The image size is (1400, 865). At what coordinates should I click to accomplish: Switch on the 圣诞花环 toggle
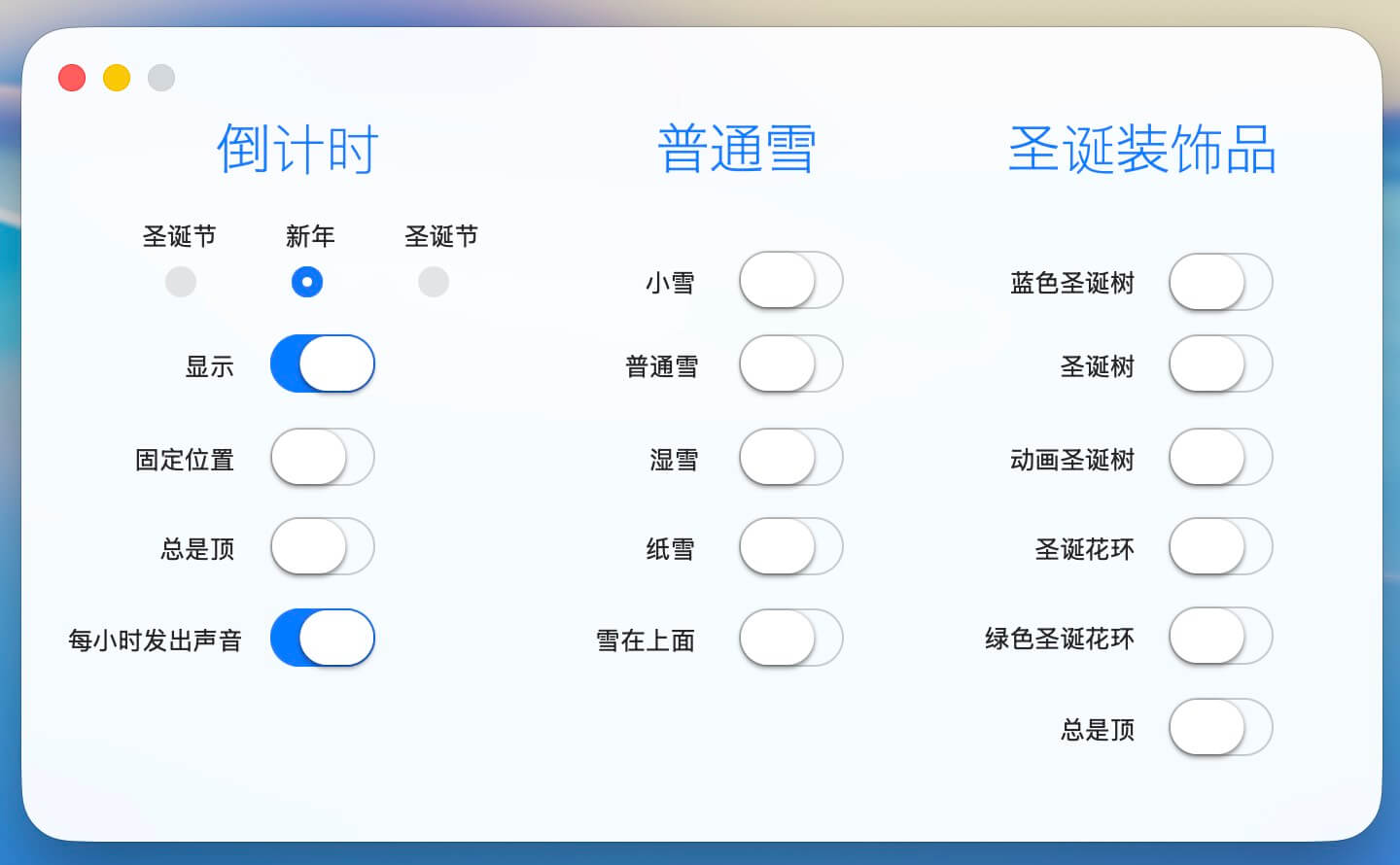pyautogui.click(x=1220, y=546)
